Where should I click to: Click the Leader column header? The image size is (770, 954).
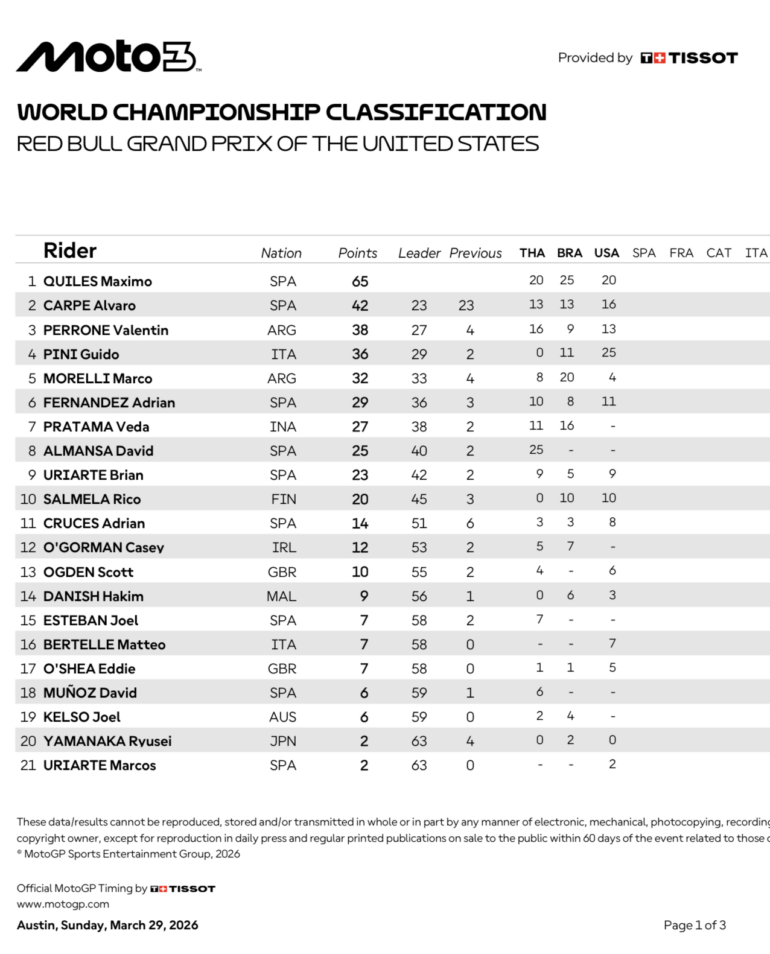419,253
